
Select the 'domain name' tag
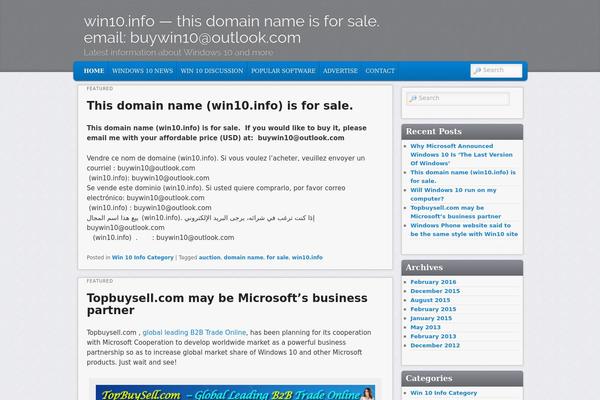click(243, 258)
